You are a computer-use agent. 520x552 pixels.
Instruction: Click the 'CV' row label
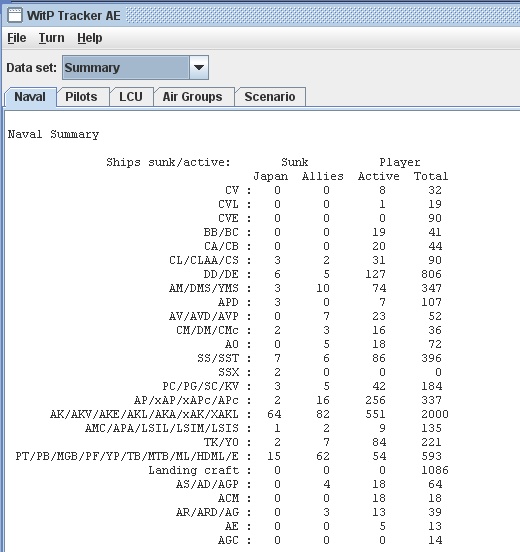tap(232, 190)
